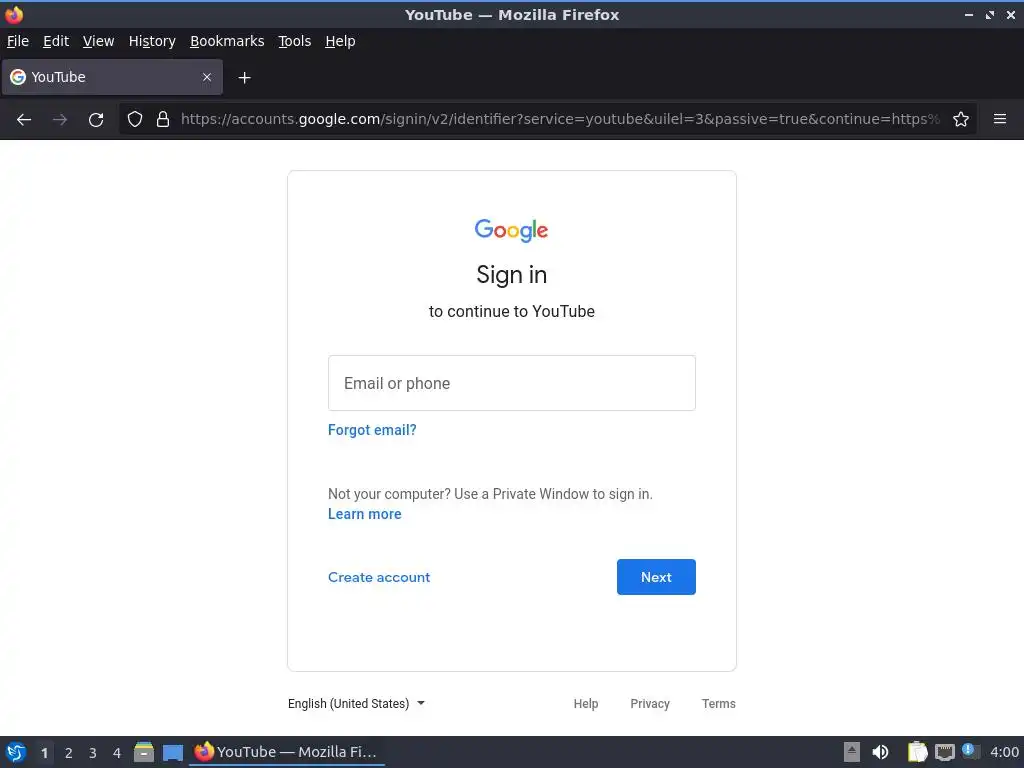Screen dimensions: 1024x768
Task: View site security via padlock icon
Action: [163, 119]
